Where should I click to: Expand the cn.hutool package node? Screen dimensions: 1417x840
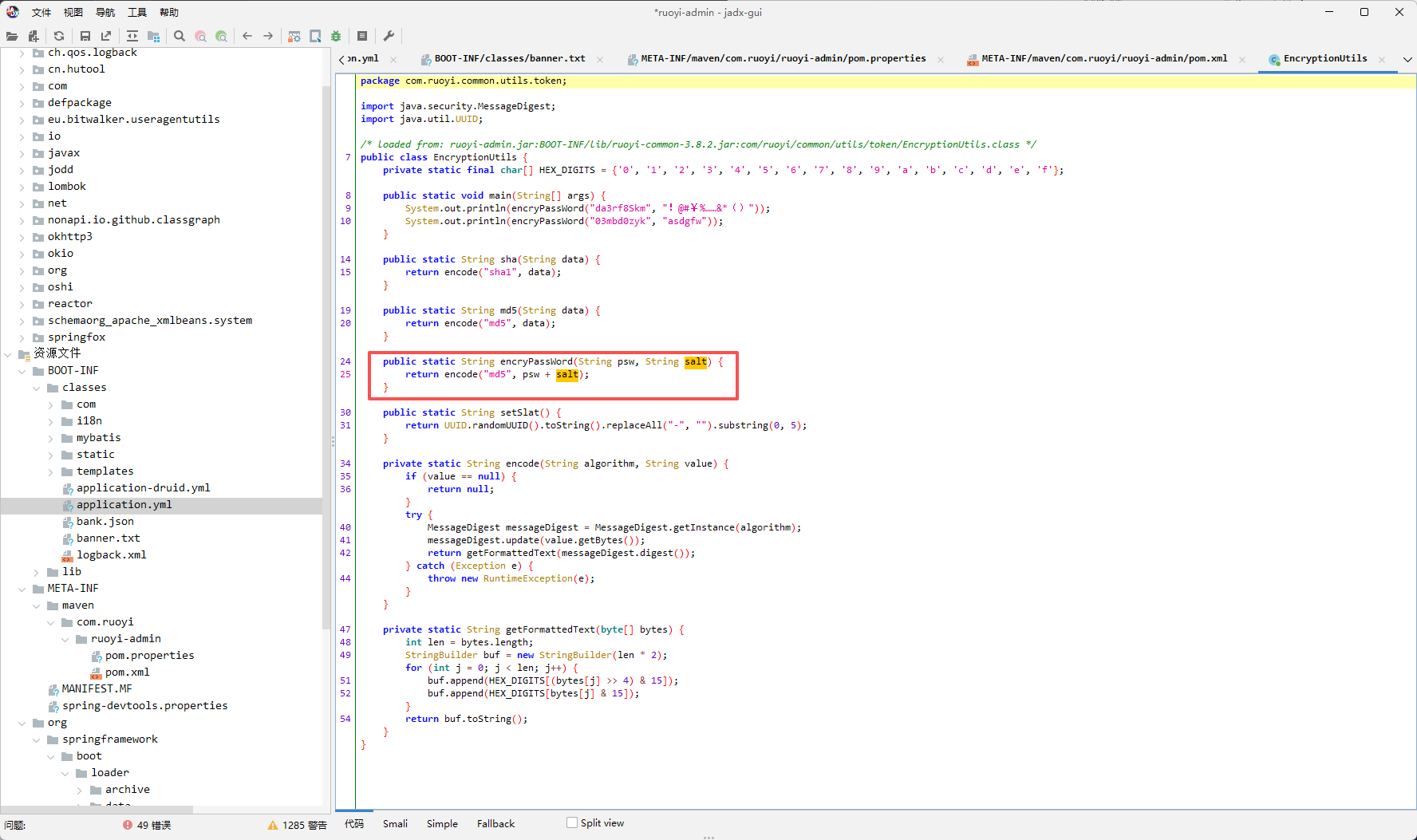click(x=22, y=69)
